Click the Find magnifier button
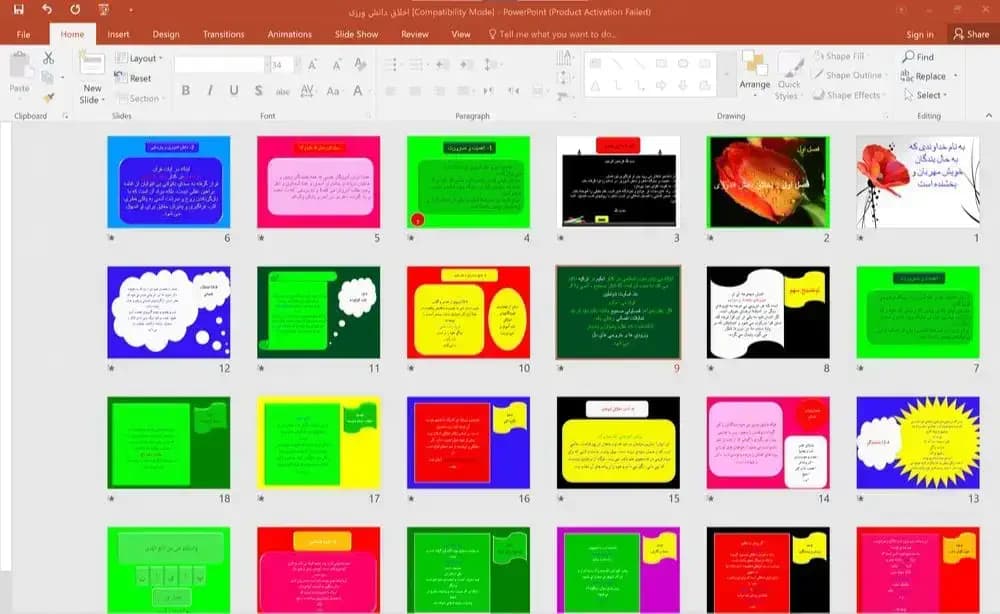This screenshot has height=614, width=1000. pyautogui.click(x=918, y=57)
